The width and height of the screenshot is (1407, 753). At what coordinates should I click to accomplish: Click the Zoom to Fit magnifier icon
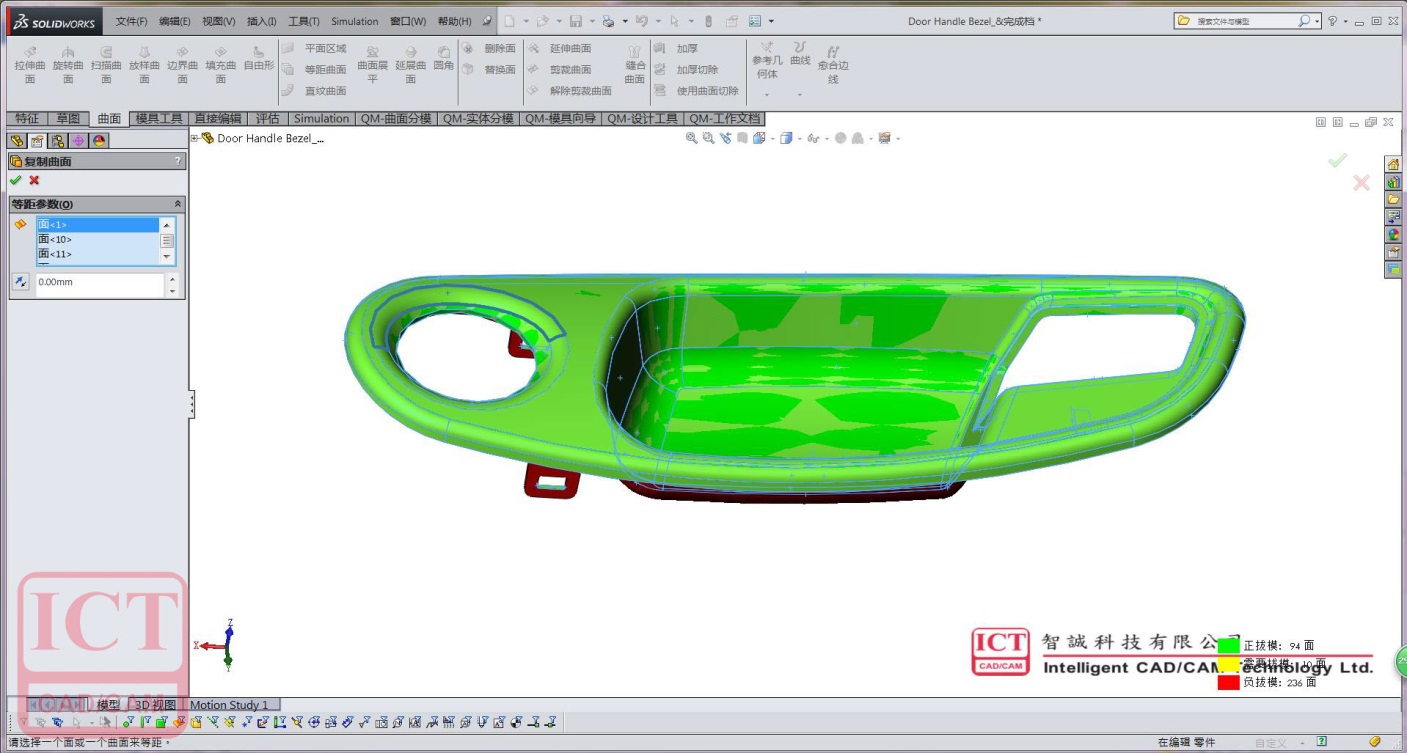point(691,138)
